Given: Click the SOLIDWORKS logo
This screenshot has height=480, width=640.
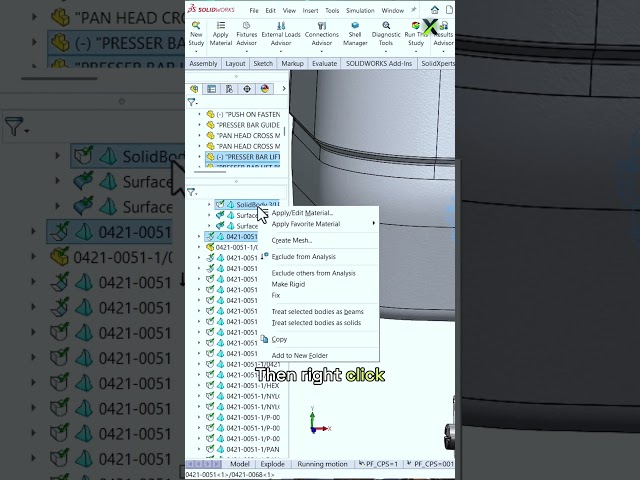Looking at the screenshot, I should [211, 10].
